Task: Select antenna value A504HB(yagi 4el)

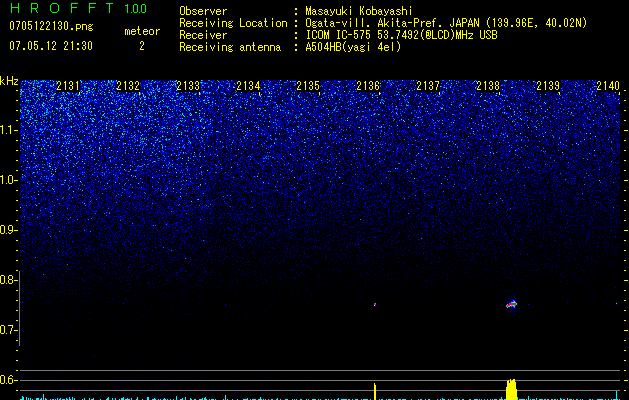Action: [x=353, y=47]
